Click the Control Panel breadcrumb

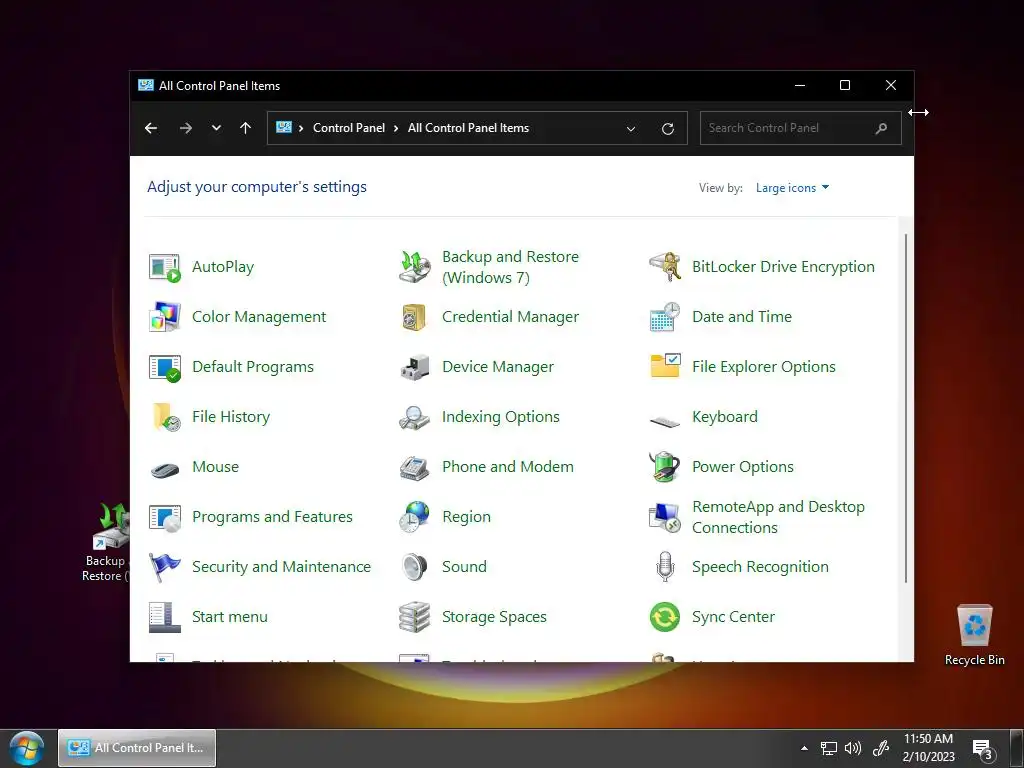click(x=349, y=128)
